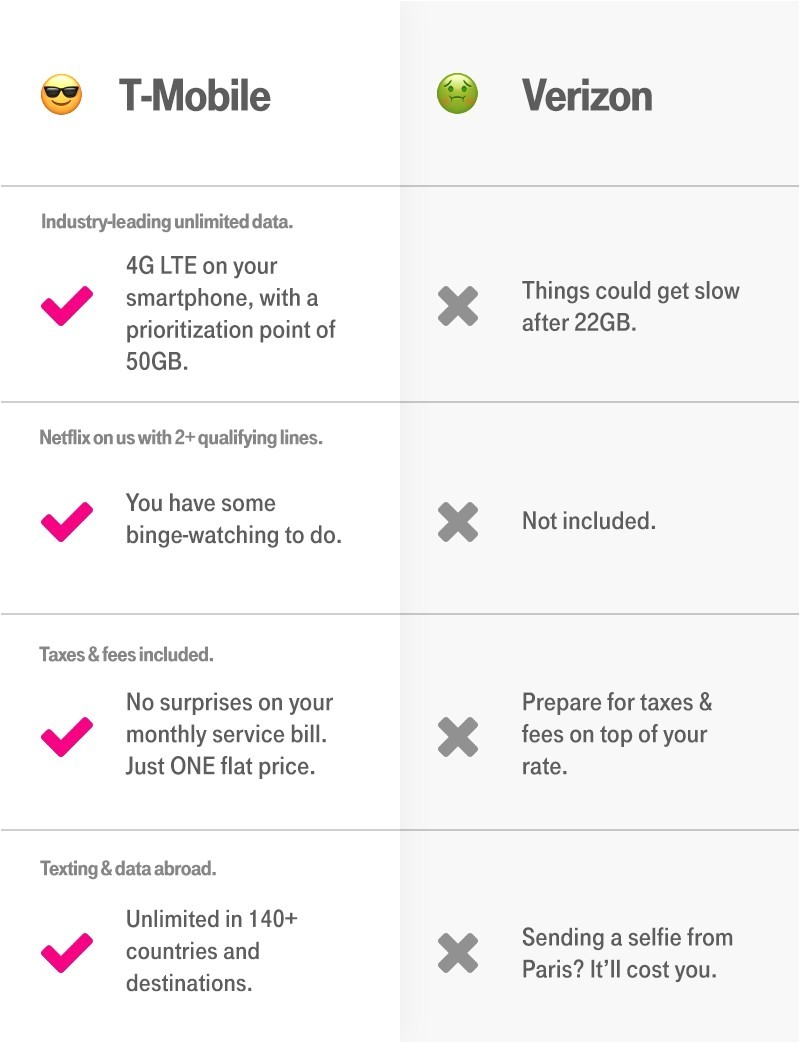
Task: Click the pink checkmark beside ONE flat price
Action: [67, 737]
